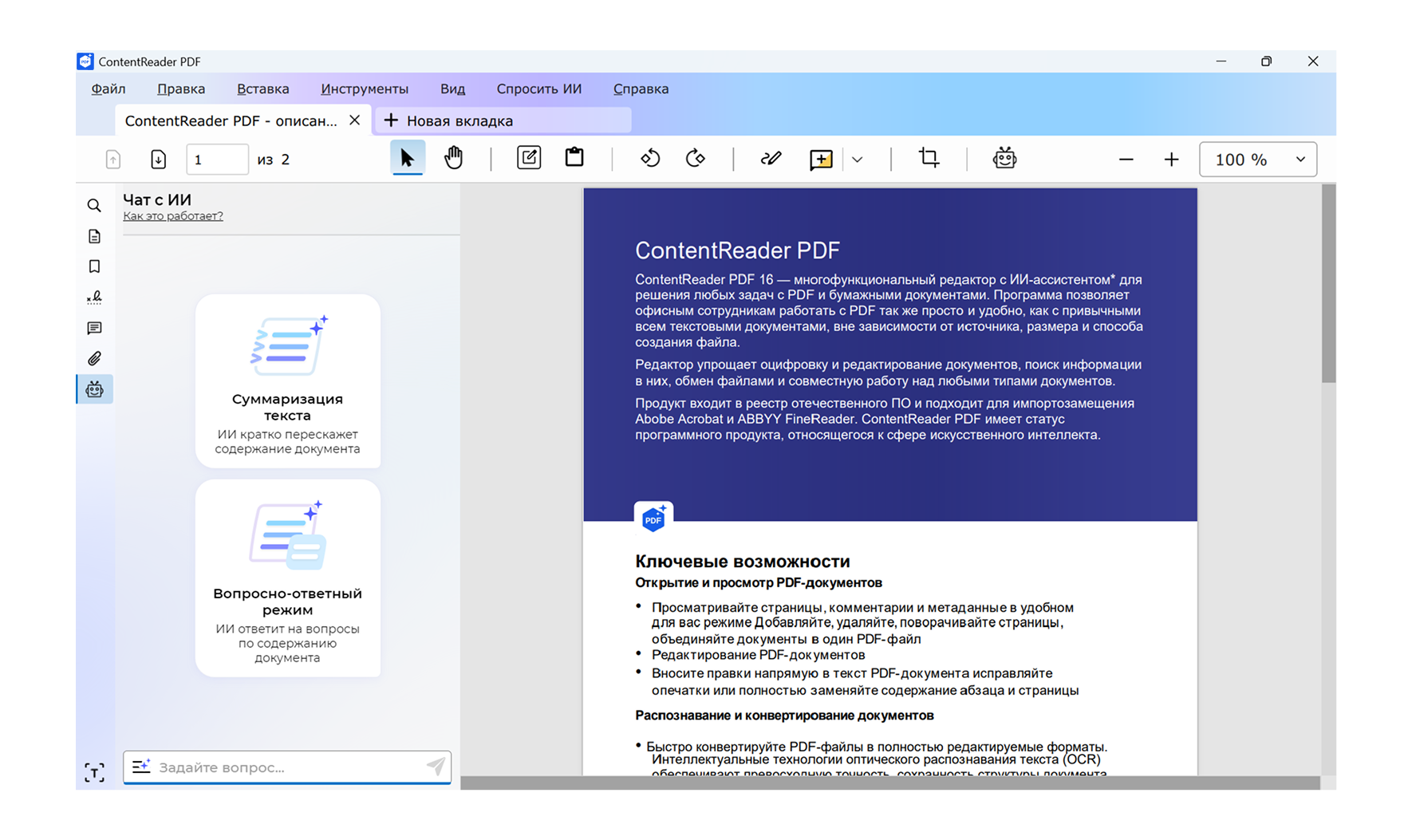The height and width of the screenshot is (840, 1412).
Task: Open the Bookmarks panel
Action: [94, 266]
